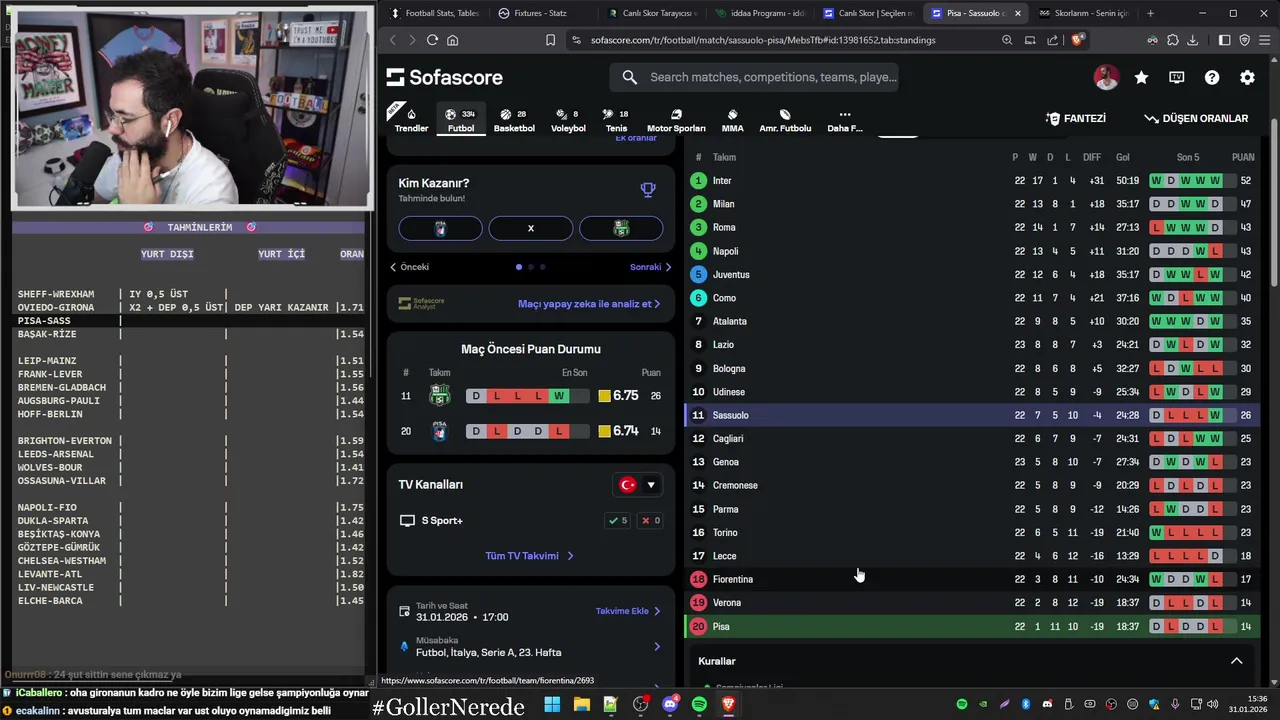1280x720 pixels.
Task: Click Takvime Ekle link
Action: tap(628, 611)
